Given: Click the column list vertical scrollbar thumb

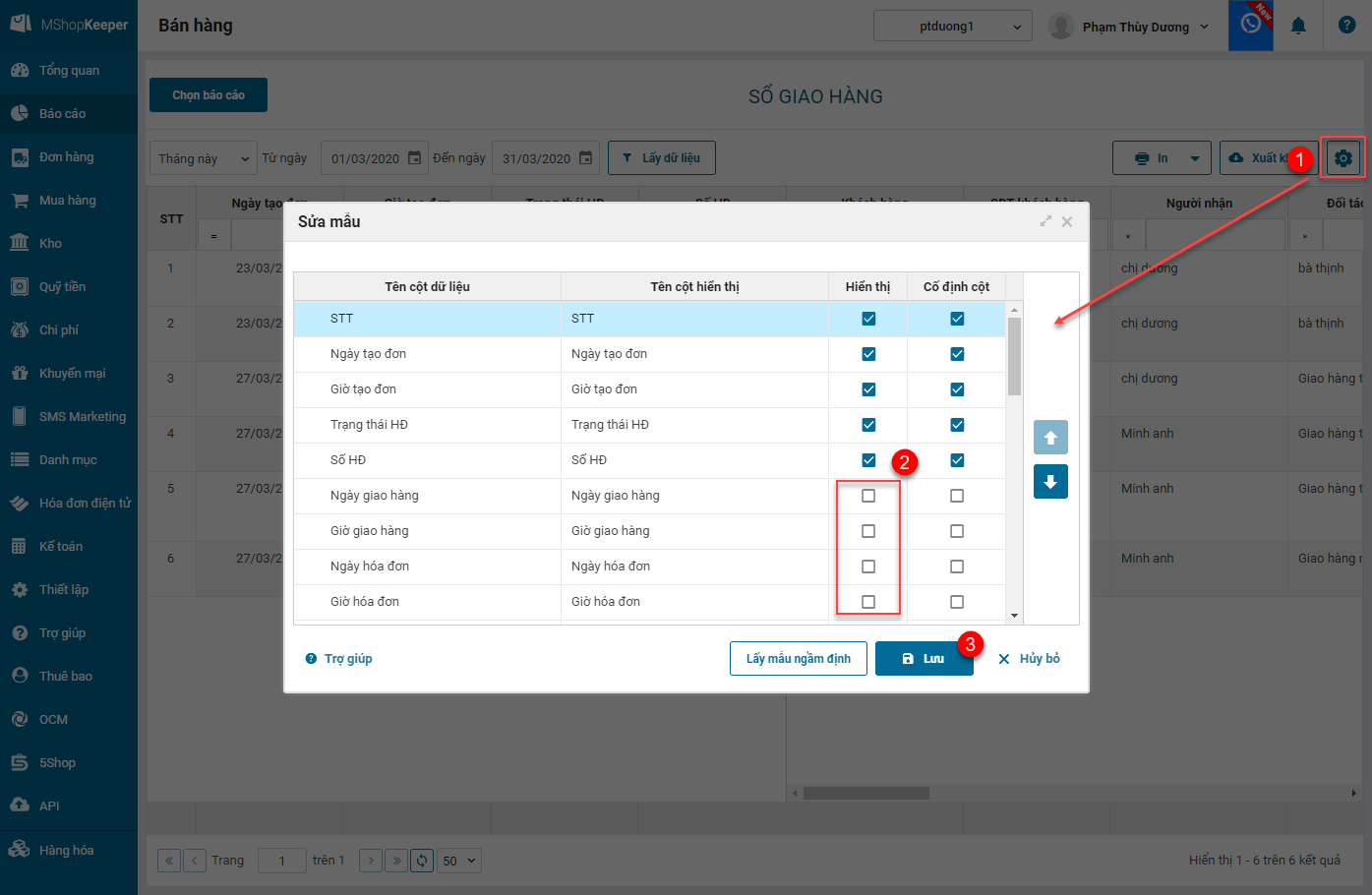Looking at the screenshot, I should coord(1014,356).
